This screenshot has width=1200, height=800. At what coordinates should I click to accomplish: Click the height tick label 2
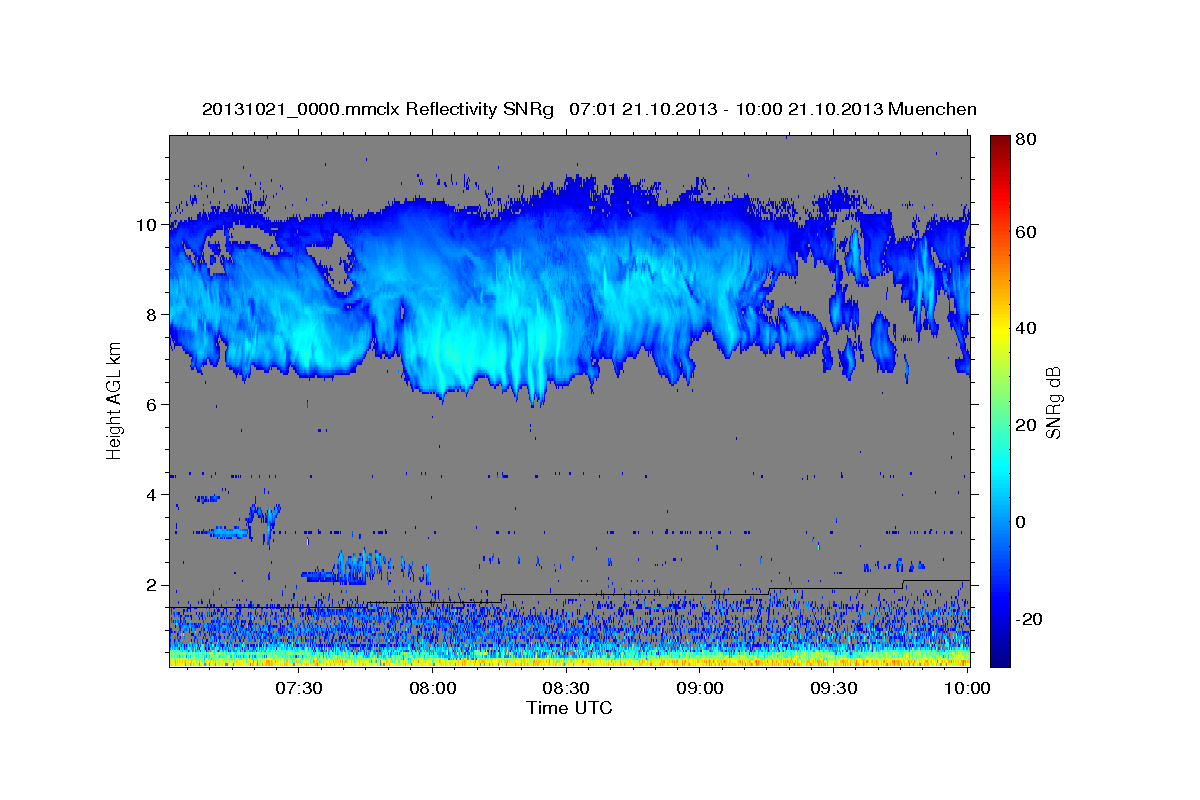tap(153, 585)
